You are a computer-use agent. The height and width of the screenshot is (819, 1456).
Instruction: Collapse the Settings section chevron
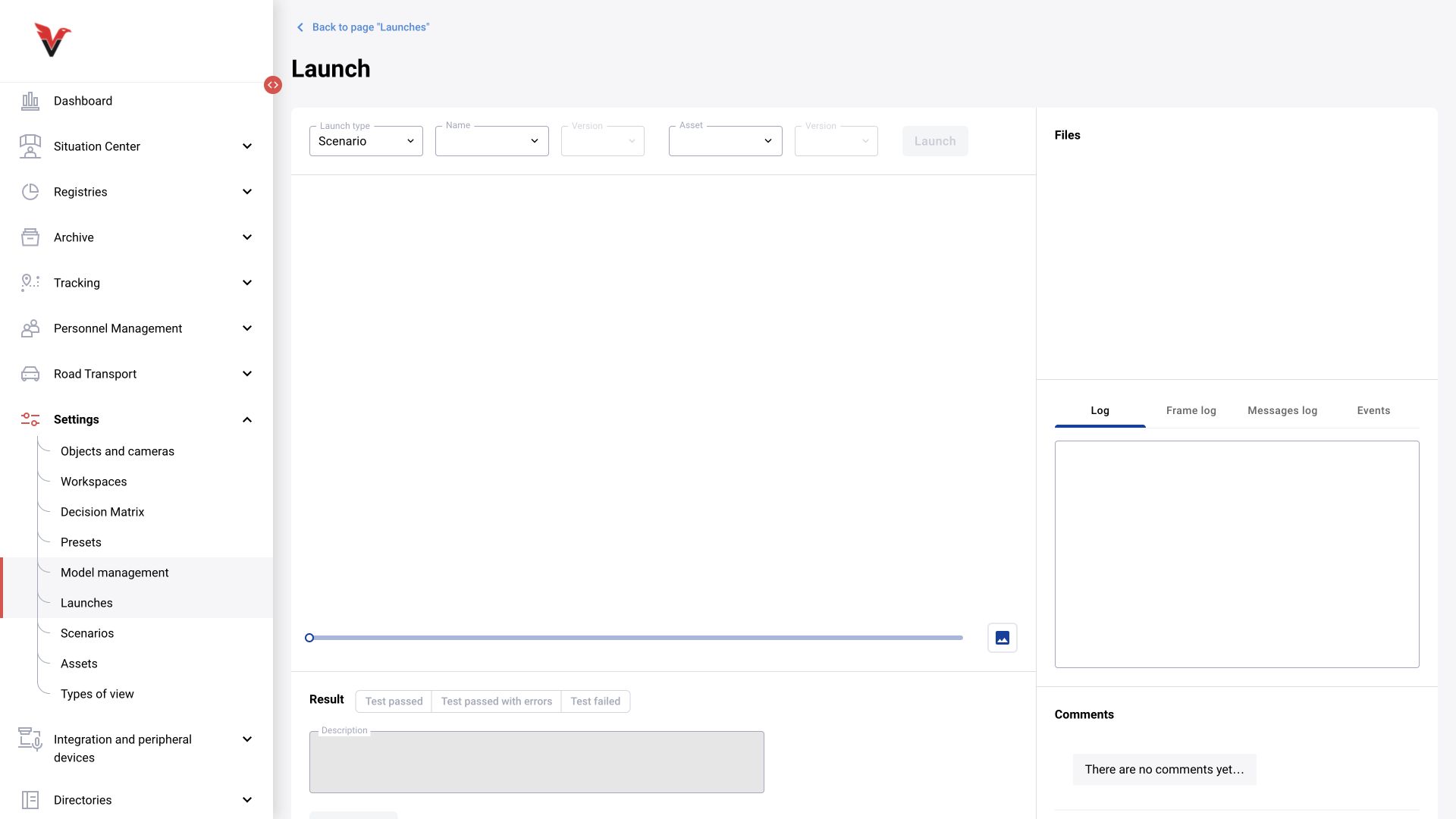[x=247, y=419]
